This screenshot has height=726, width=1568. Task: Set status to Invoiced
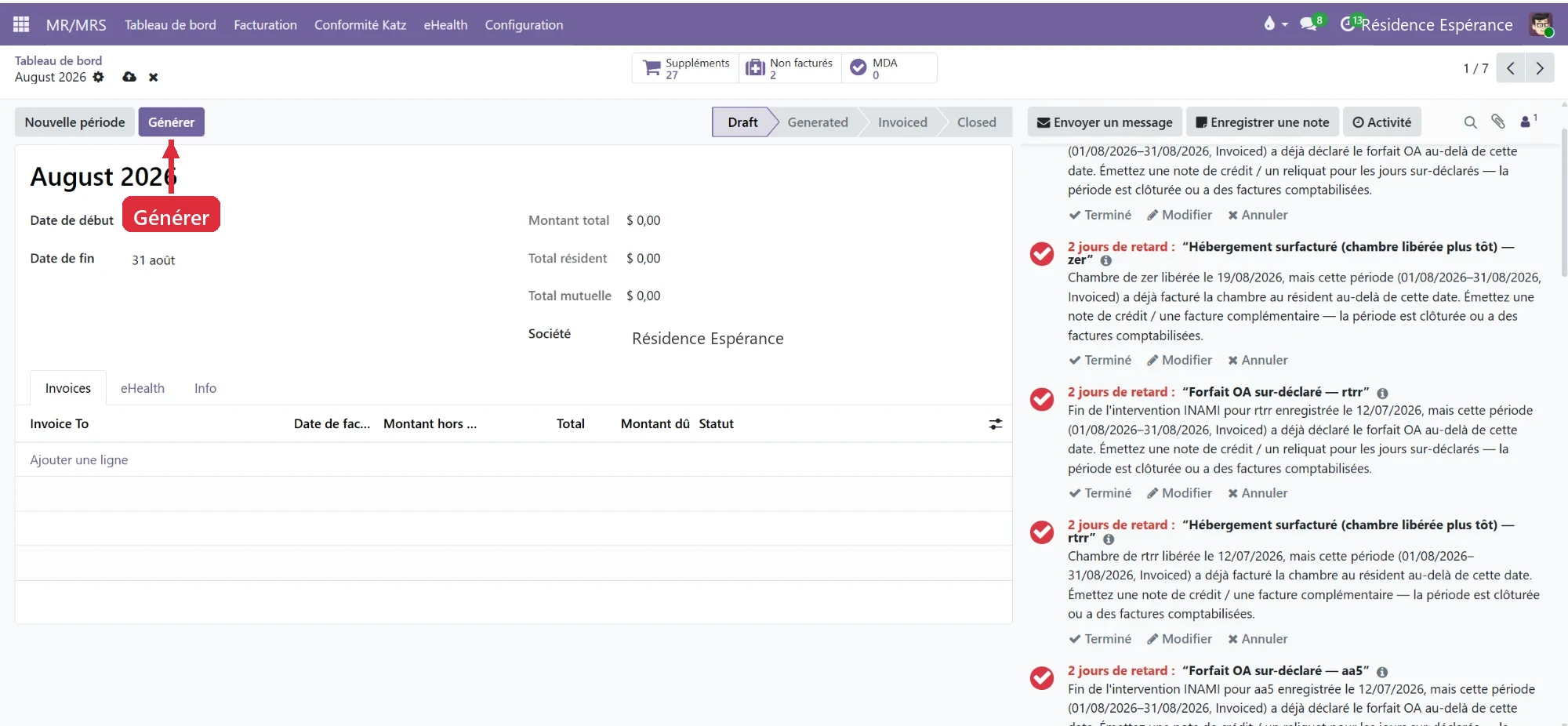tap(902, 122)
